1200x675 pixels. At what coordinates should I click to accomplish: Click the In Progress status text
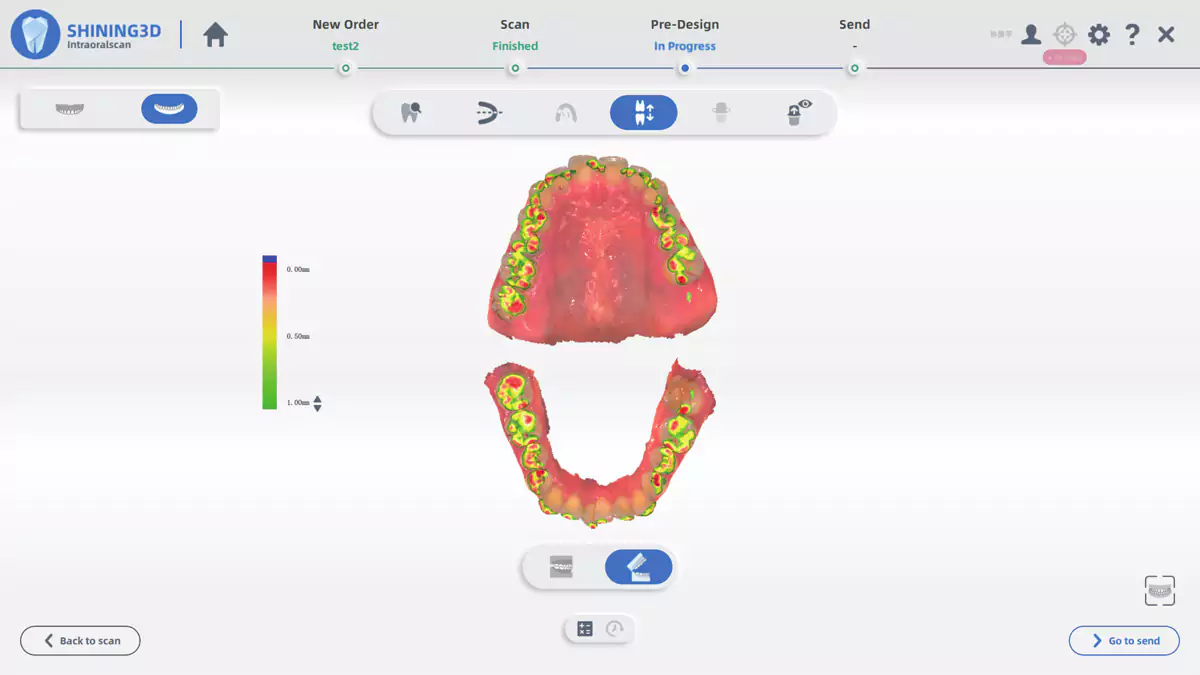[x=685, y=46]
